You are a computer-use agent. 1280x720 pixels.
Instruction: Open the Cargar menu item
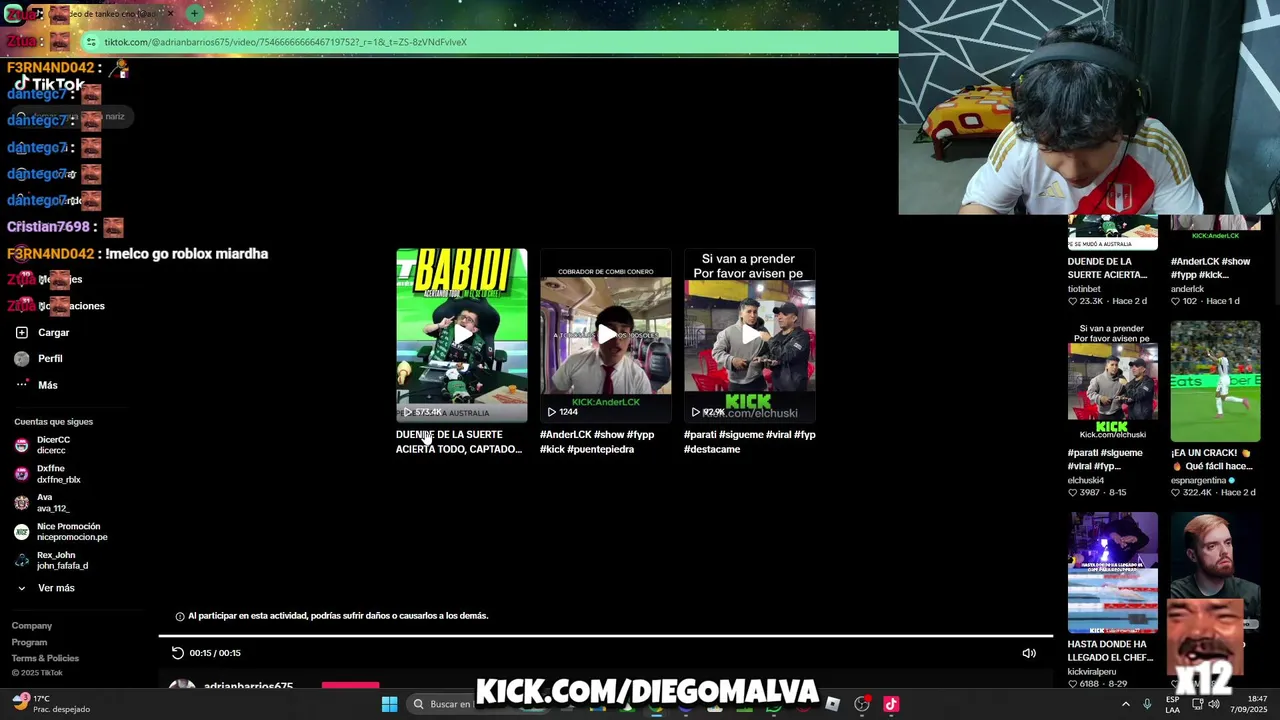pos(53,332)
